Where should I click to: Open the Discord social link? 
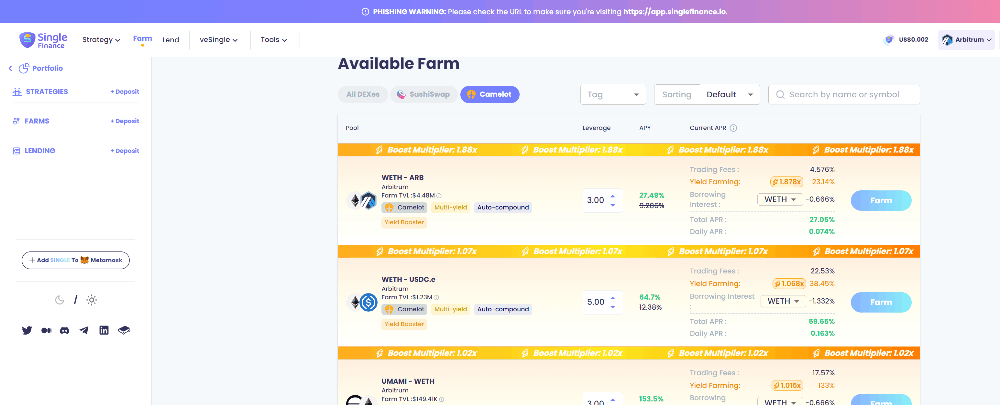(64, 330)
